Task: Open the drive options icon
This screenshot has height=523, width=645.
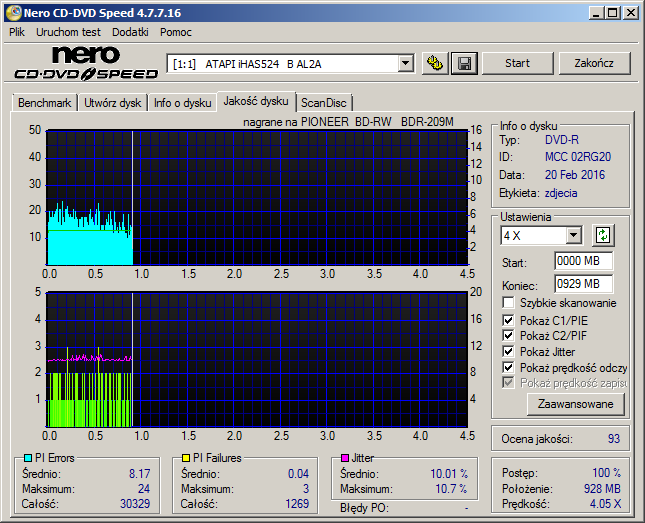Action: click(x=435, y=63)
